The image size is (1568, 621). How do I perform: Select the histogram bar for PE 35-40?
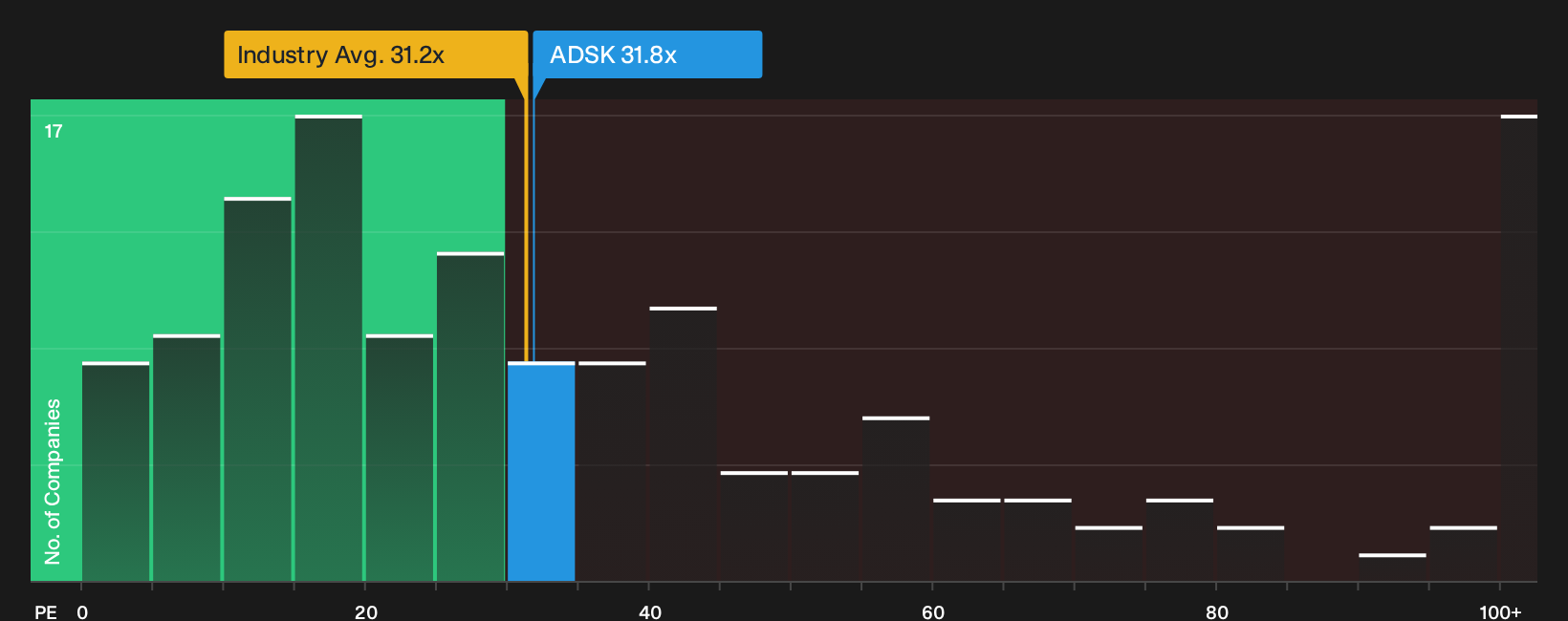612,472
